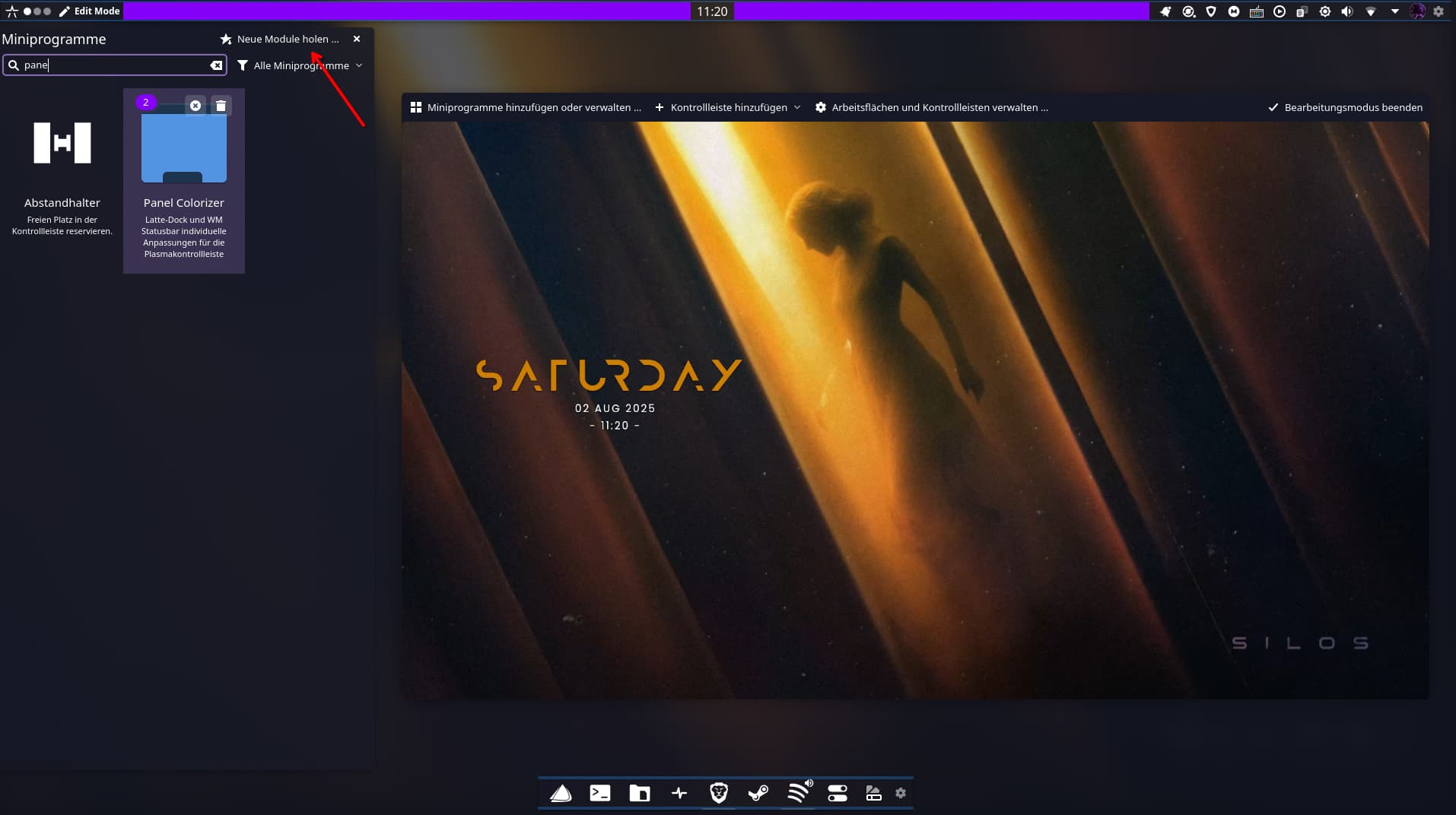The image size is (1456, 815).
Task: Click the Wi-Fi network tray icon
Action: point(1370,11)
